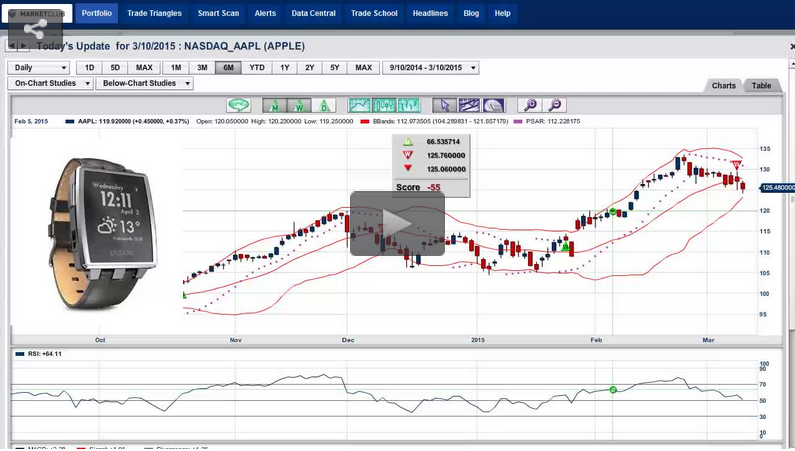Switch to the Charts tab

[723, 86]
